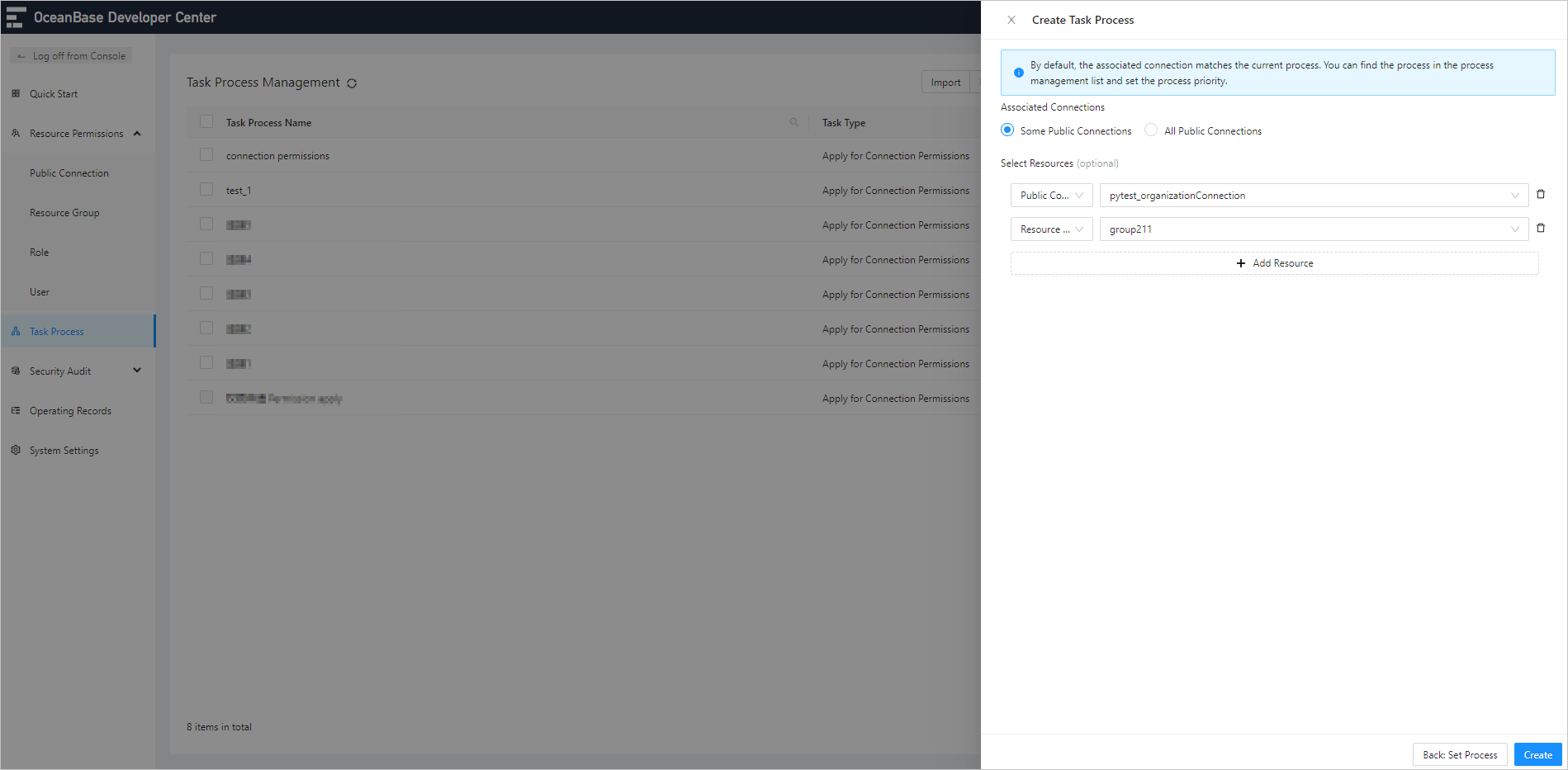Select the All Public Connections radio button
The height and width of the screenshot is (770, 1568).
pyautogui.click(x=1150, y=130)
